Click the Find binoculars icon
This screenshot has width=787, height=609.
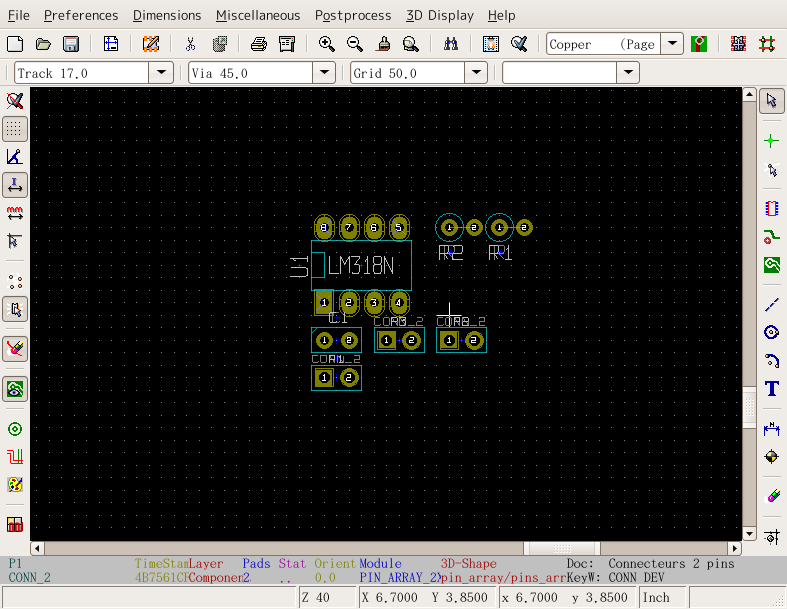point(450,44)
